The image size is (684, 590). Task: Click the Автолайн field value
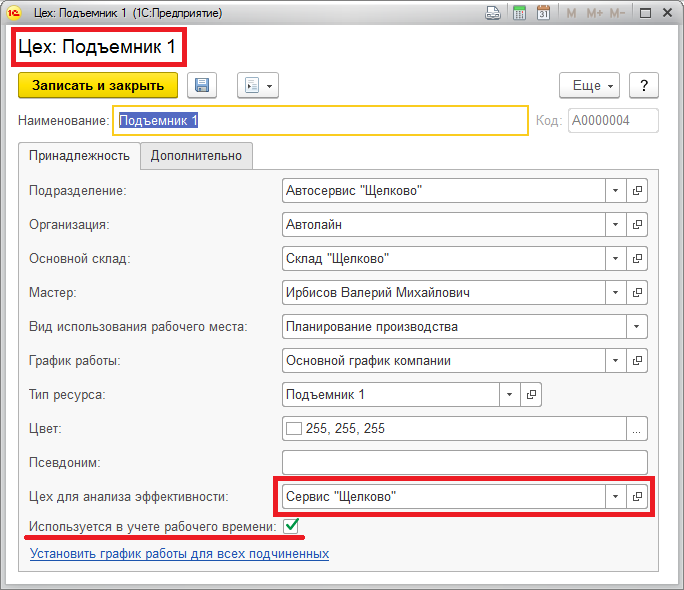[x=314, y=225]
